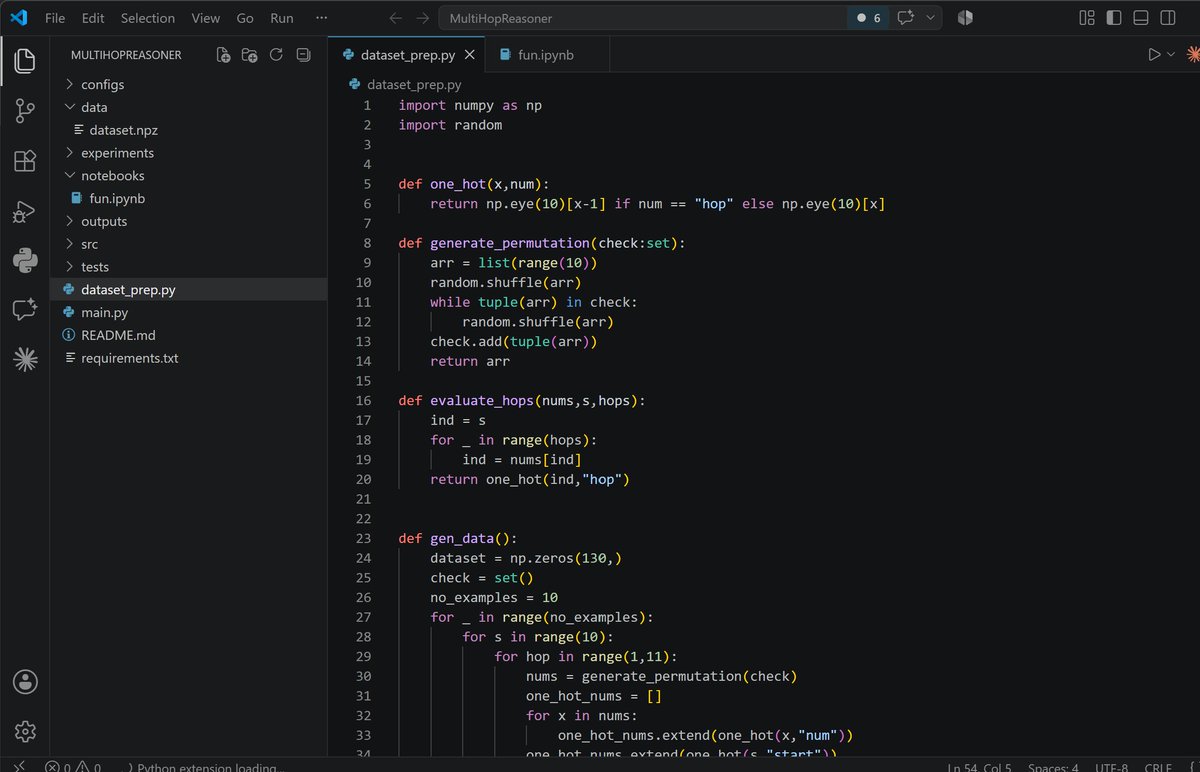
Task: Click the hexagon extension icon in title bar
Action: [x=965, y=18]
